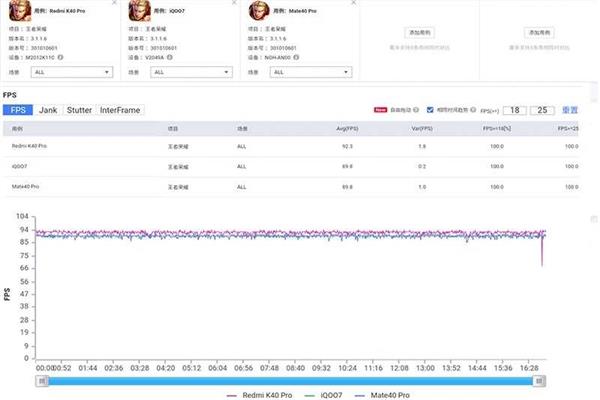Click info icon beside device V2049A
Viewport: 600px width, 400px height.
170,57
